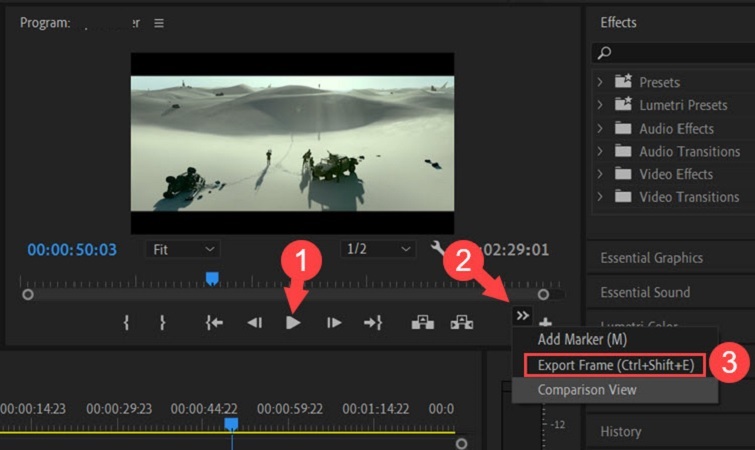Image resolution: width=755 pixels, height=450 pixels.
Task: Open the 1/2 playback resolution dropdown
Action: [376, 249]
